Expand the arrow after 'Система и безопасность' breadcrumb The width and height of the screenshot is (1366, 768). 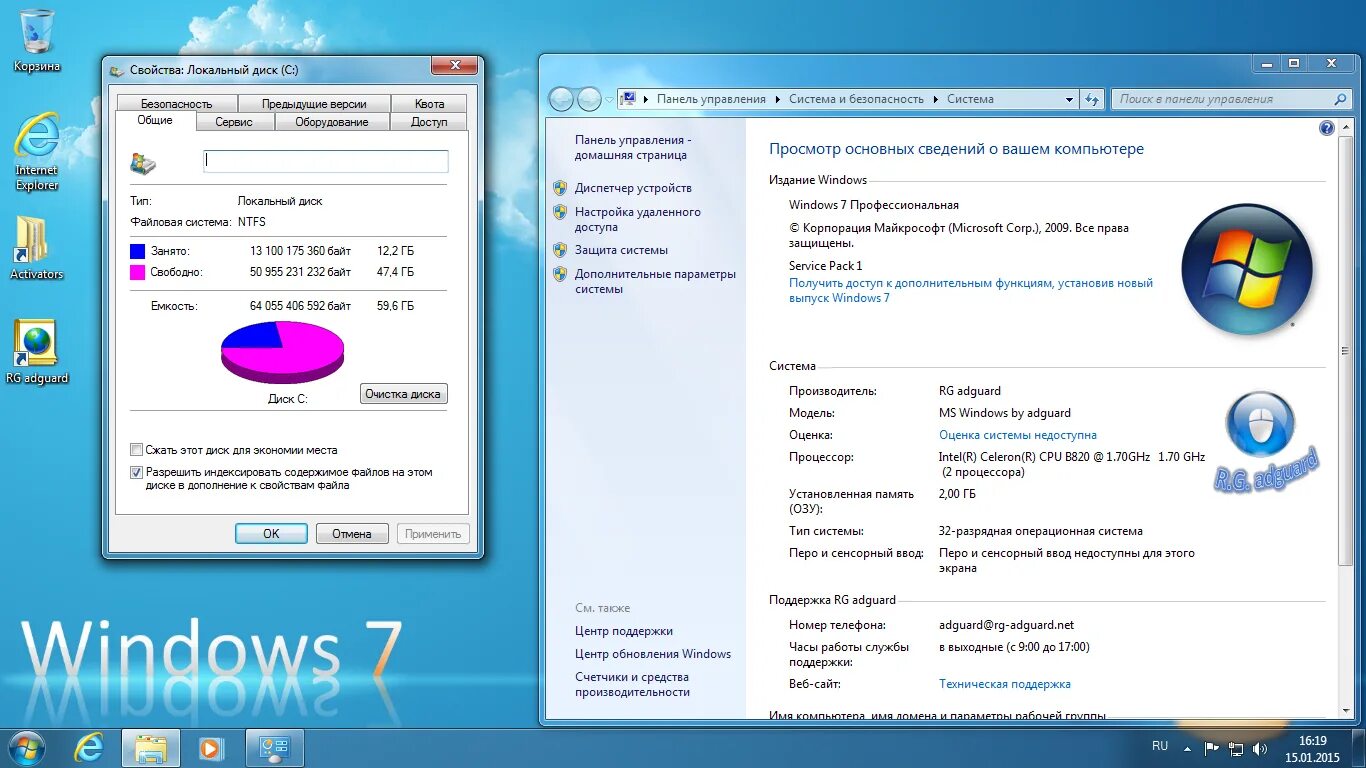(936, 99)
